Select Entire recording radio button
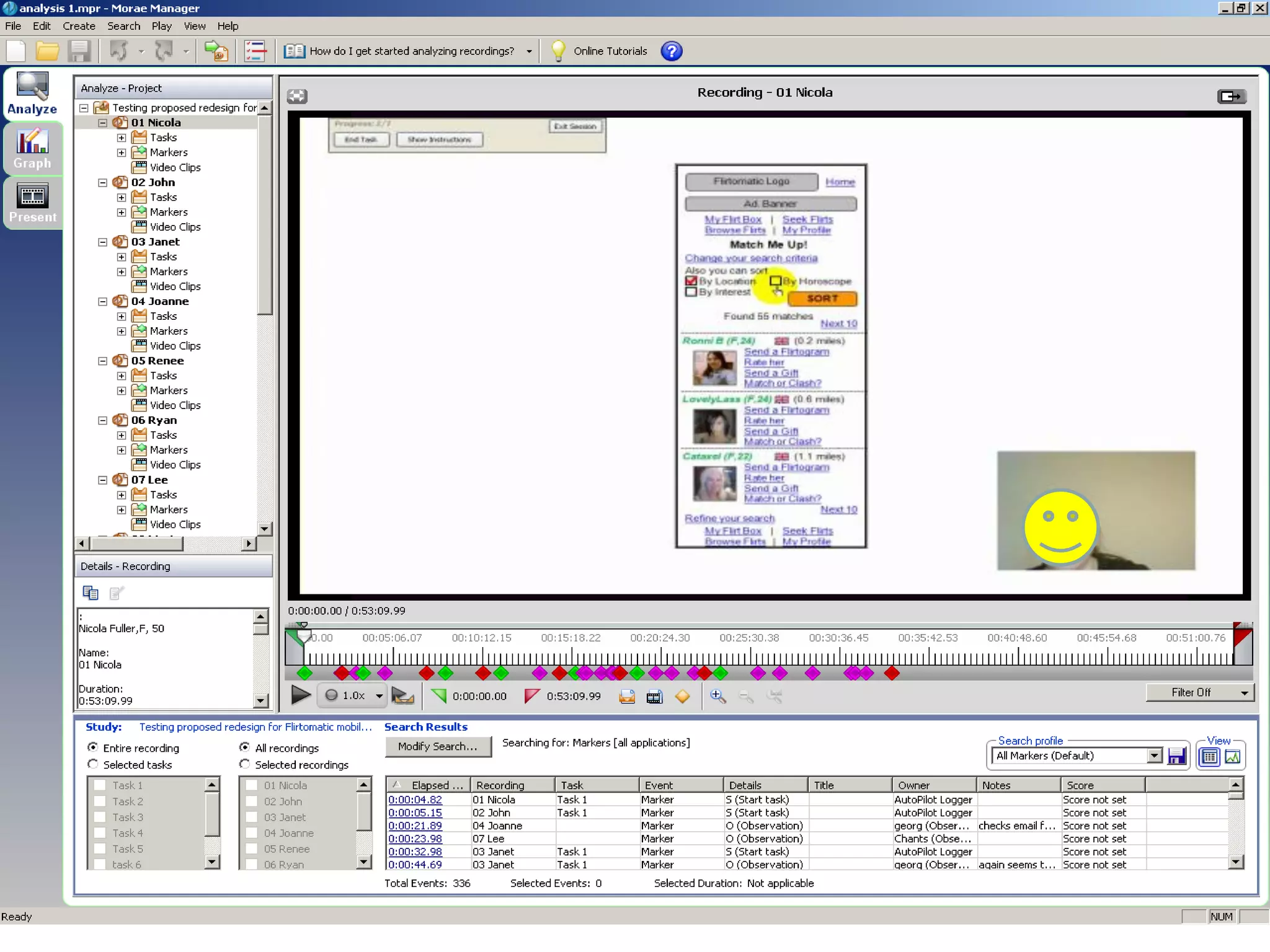The width and height of the screenshot is (1270, 952). pyautogui.click(x=93, y=747)
